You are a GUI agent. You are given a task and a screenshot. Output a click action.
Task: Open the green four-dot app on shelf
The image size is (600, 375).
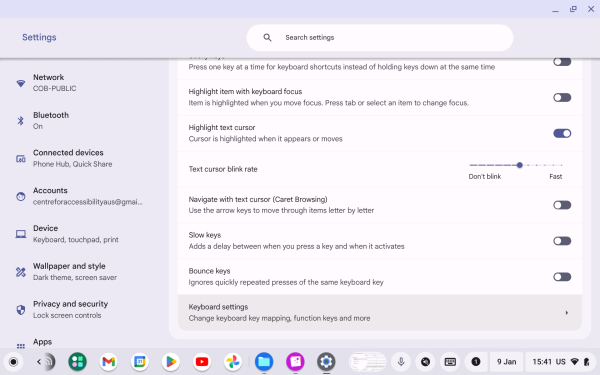(x=77, y=362)
